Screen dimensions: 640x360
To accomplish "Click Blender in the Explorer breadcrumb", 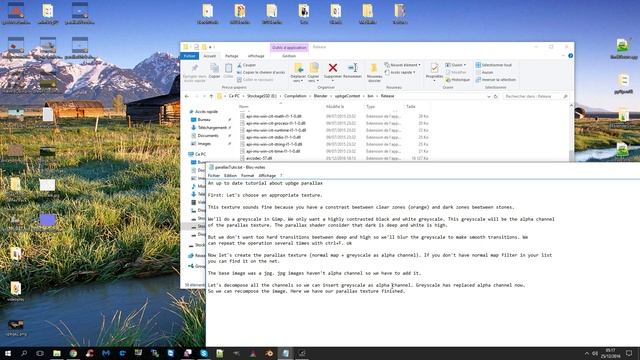I will [x=320, y=96].
